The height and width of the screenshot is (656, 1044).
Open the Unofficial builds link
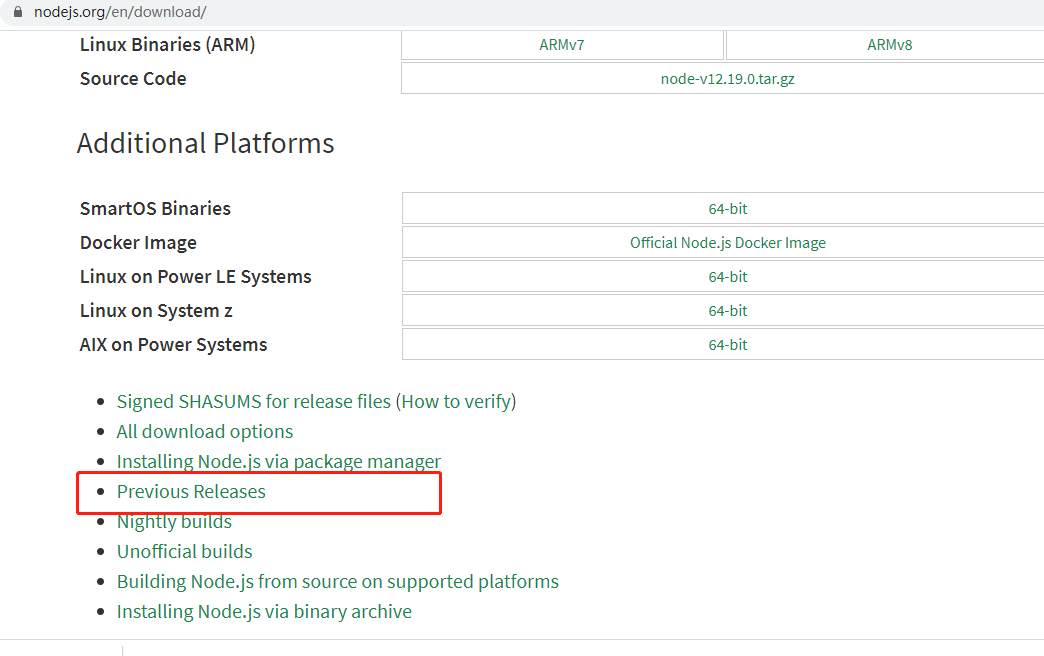184,552
